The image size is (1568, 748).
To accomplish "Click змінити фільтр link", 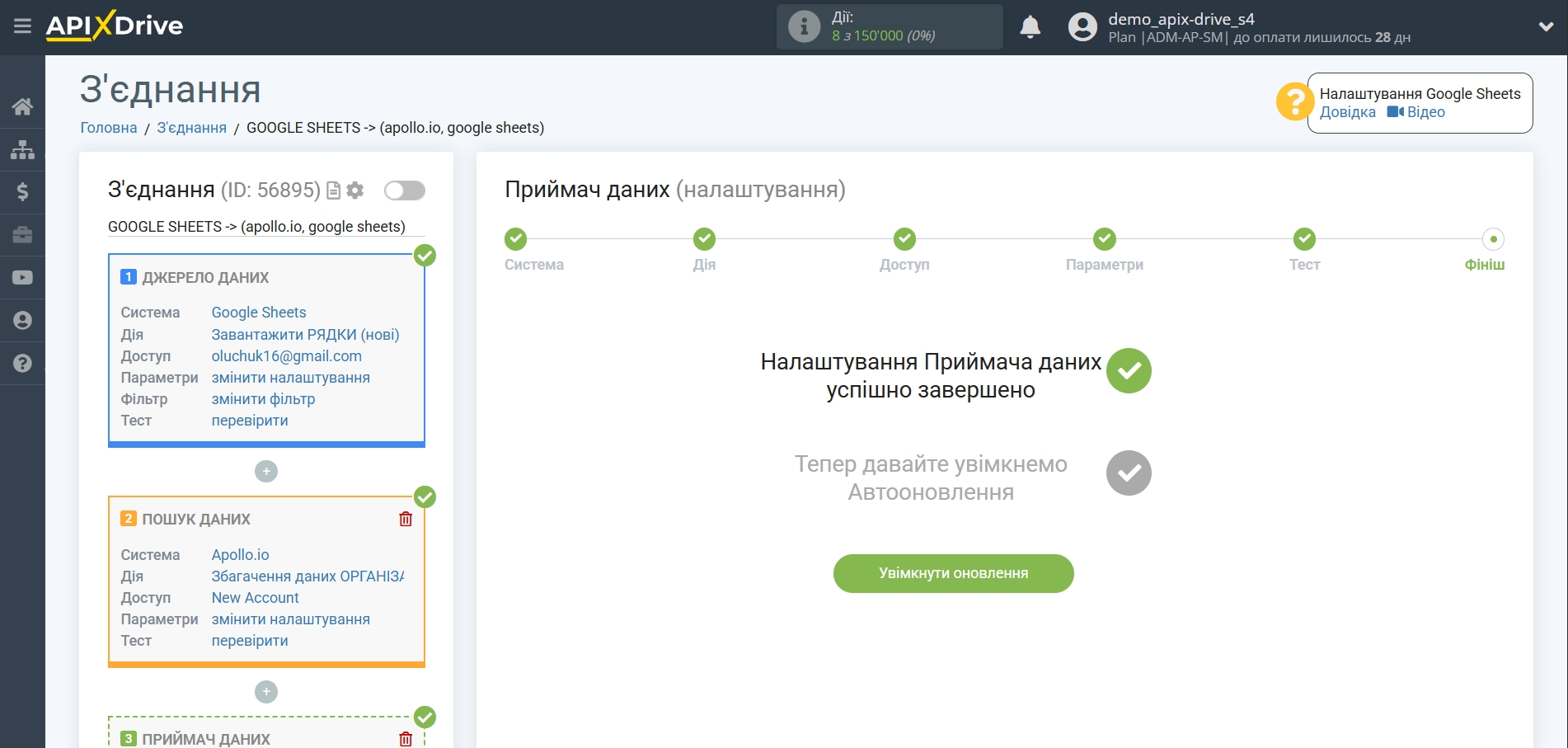I will pos(263,399).
